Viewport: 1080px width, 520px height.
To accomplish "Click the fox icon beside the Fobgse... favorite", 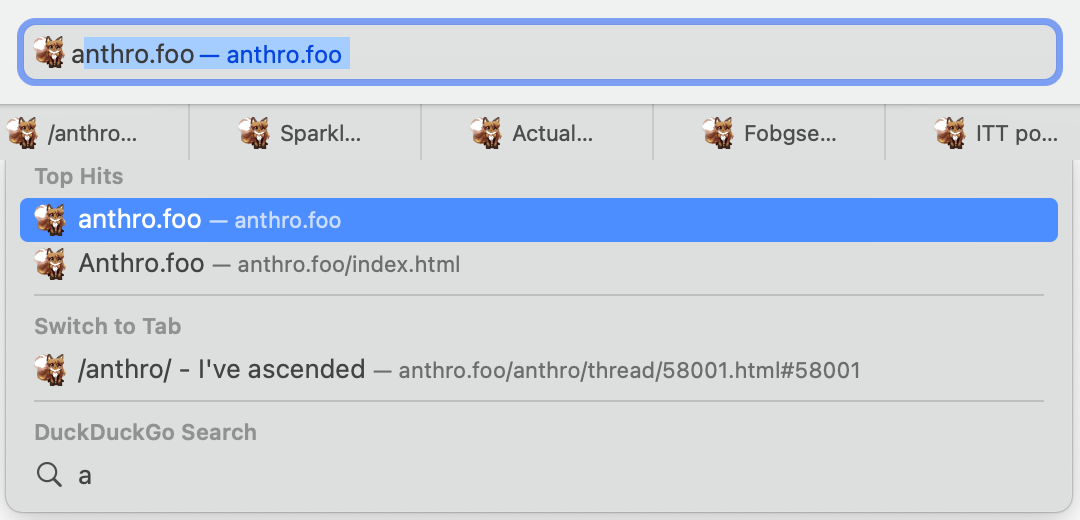I will point(718,133).
